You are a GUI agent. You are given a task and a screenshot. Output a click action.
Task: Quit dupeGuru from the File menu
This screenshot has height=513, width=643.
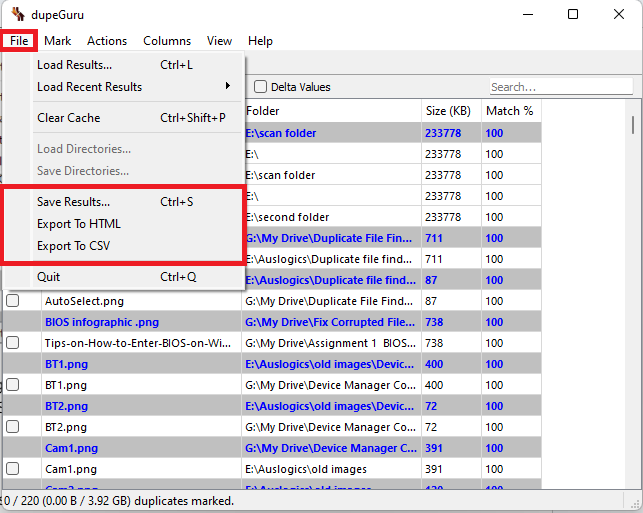[49, 277]
